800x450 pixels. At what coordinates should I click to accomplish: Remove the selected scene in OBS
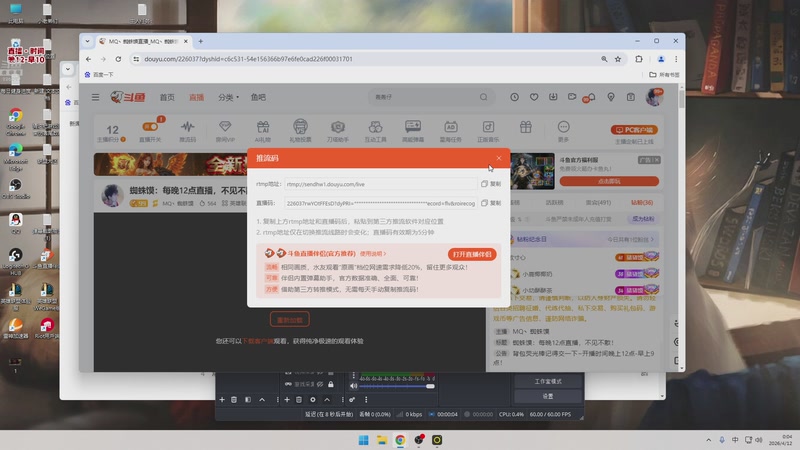click(x=234, y=399)
